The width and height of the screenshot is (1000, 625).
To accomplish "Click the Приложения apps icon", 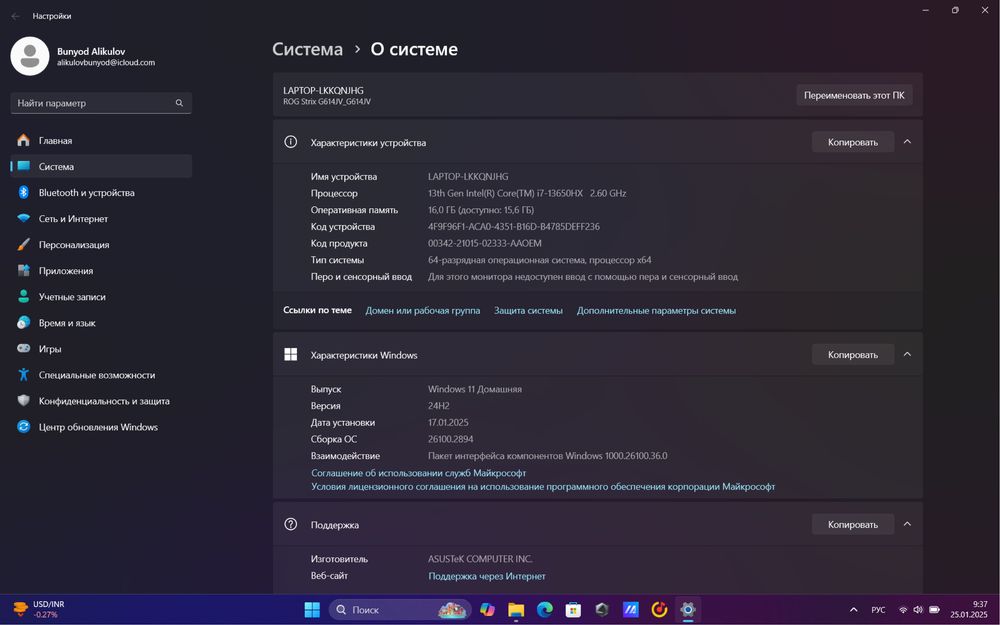I will (24, 270).
